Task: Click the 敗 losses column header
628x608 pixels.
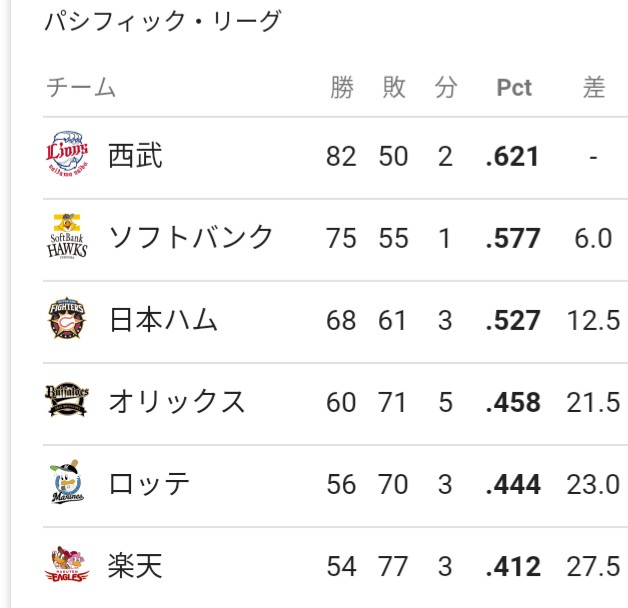Action: (394, 87)
